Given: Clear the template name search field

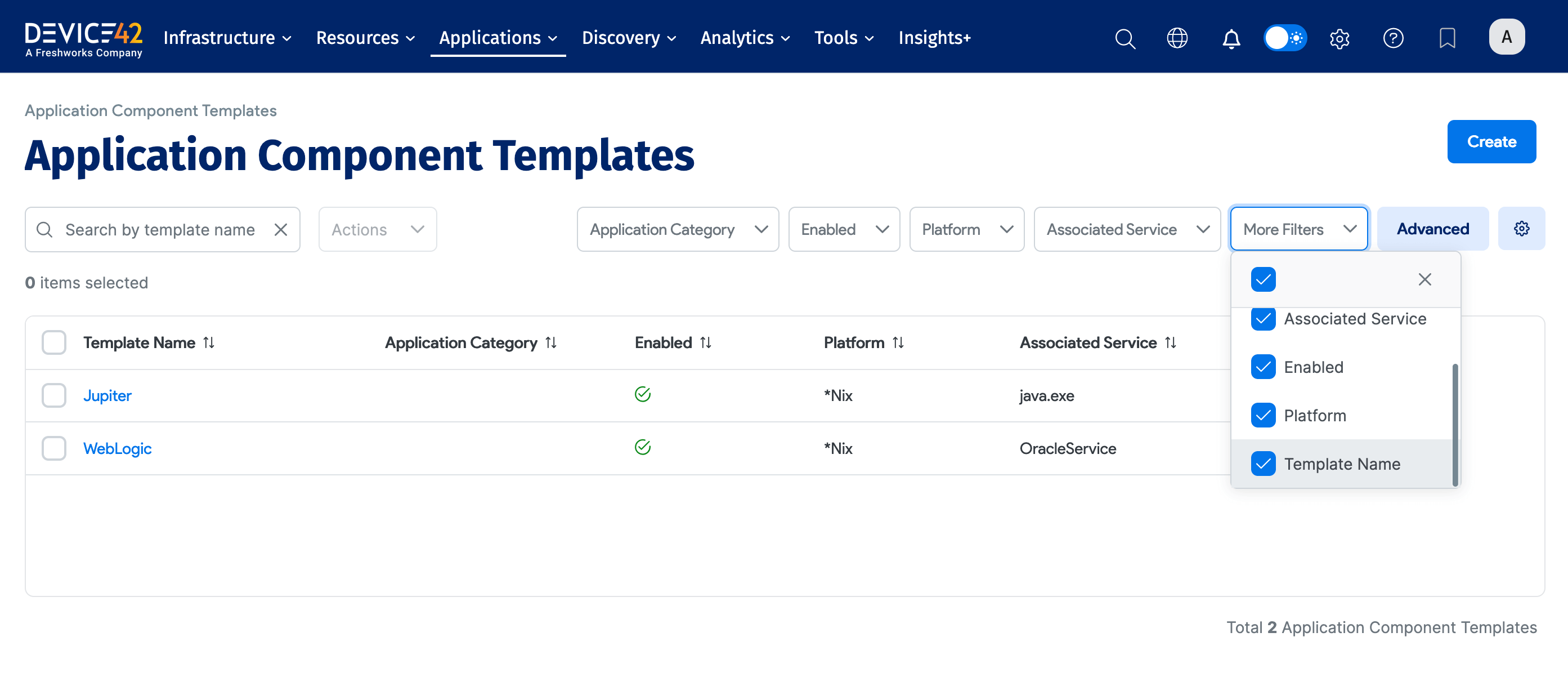Looking at the screenshot, I should (281, 230).
